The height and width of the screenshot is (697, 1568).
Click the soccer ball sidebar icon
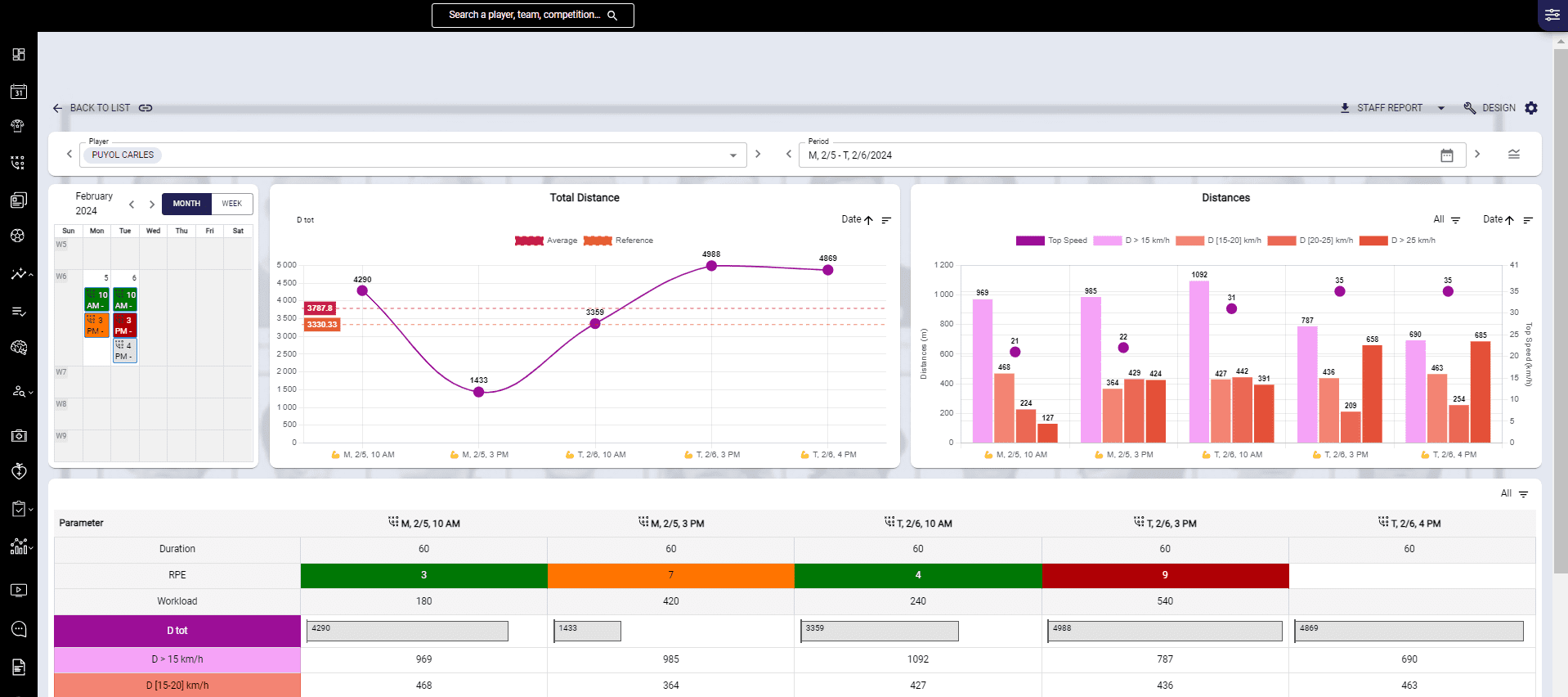point(17,236)
